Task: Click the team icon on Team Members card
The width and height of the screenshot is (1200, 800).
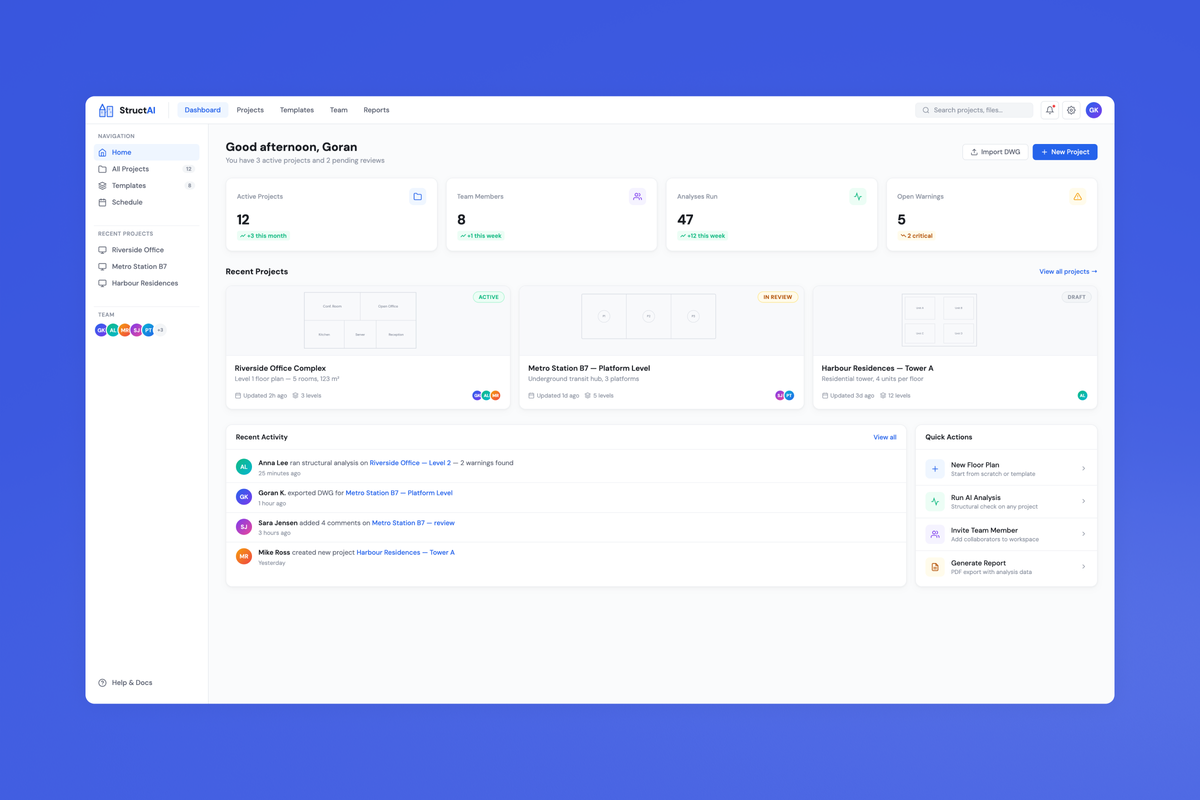Action: click(x=638, y=196)
